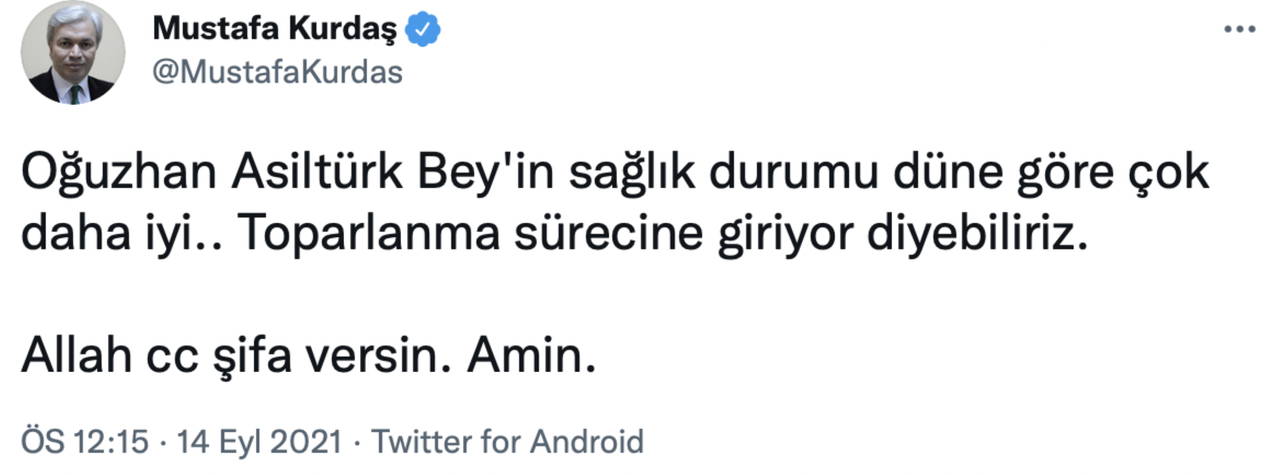Open the Twitter for Android source link
Screen dimensions: 1280x475
tap(506, 442)
